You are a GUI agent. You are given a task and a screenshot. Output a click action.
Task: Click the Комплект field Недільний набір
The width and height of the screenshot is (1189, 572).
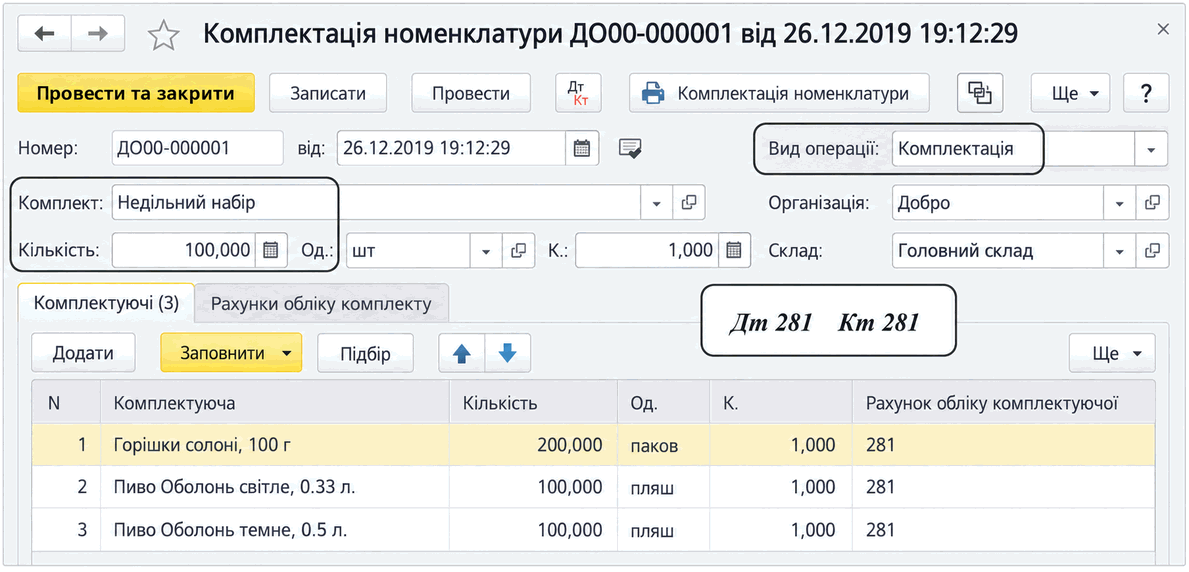377,203
